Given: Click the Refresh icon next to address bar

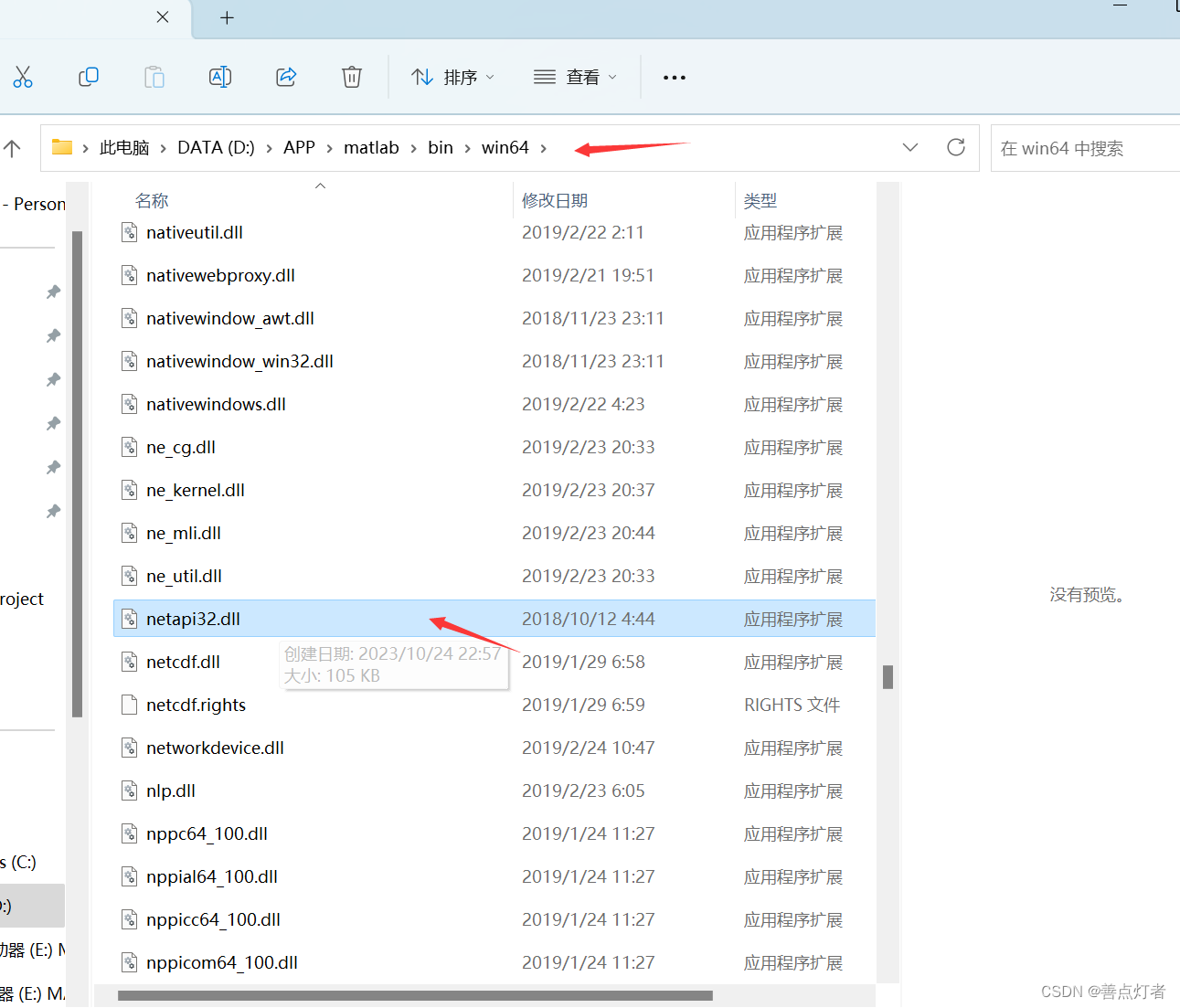Looking at the screenshot, I should point(955,147).
